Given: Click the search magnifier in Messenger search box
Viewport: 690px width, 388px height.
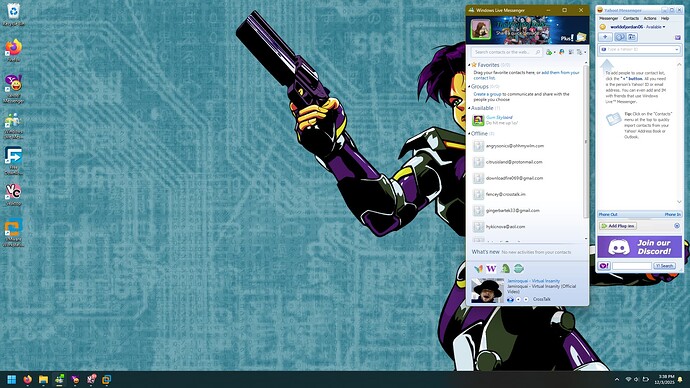Looking at the screenshot, I should coord(538,52).
